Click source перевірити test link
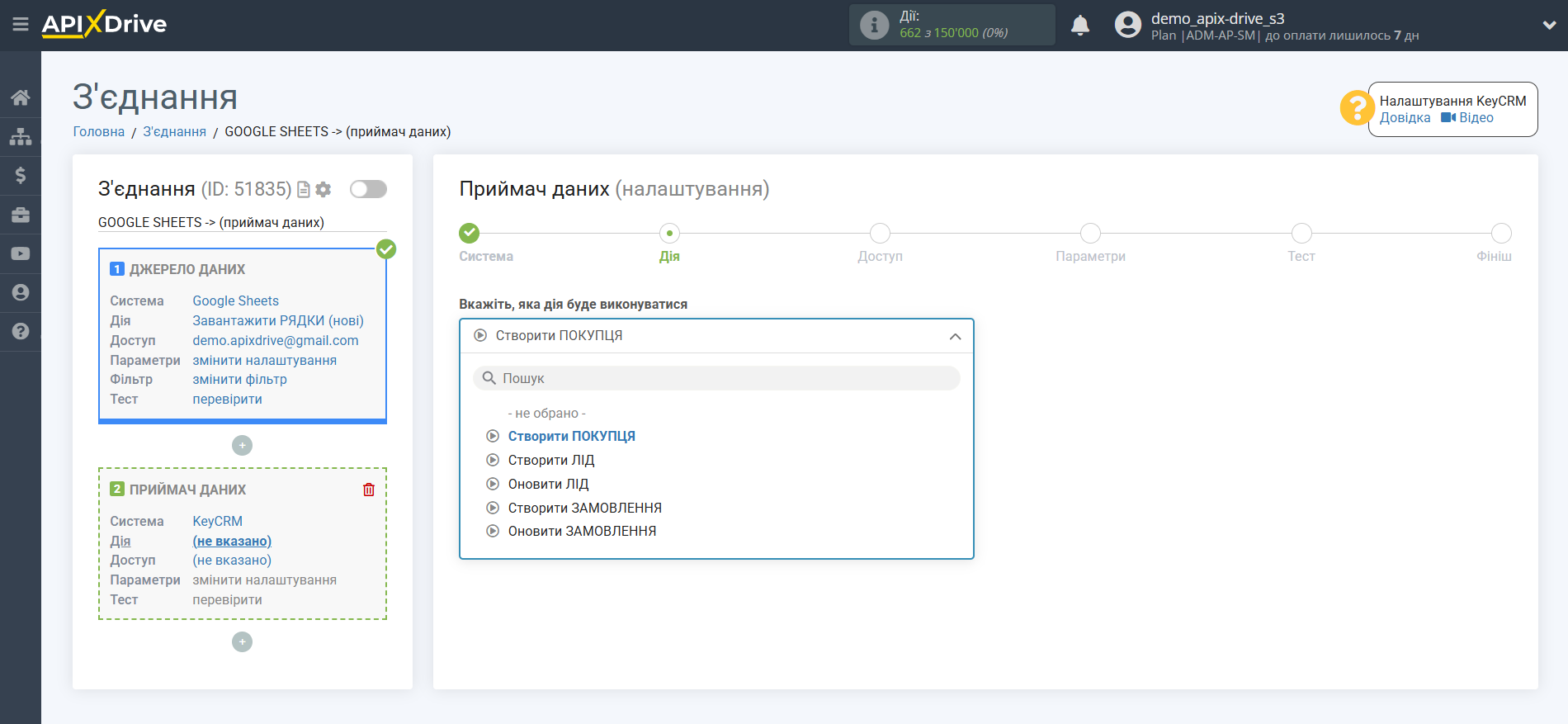The width and height of the screenshot is (1568, 724). (x=227, y=399)
